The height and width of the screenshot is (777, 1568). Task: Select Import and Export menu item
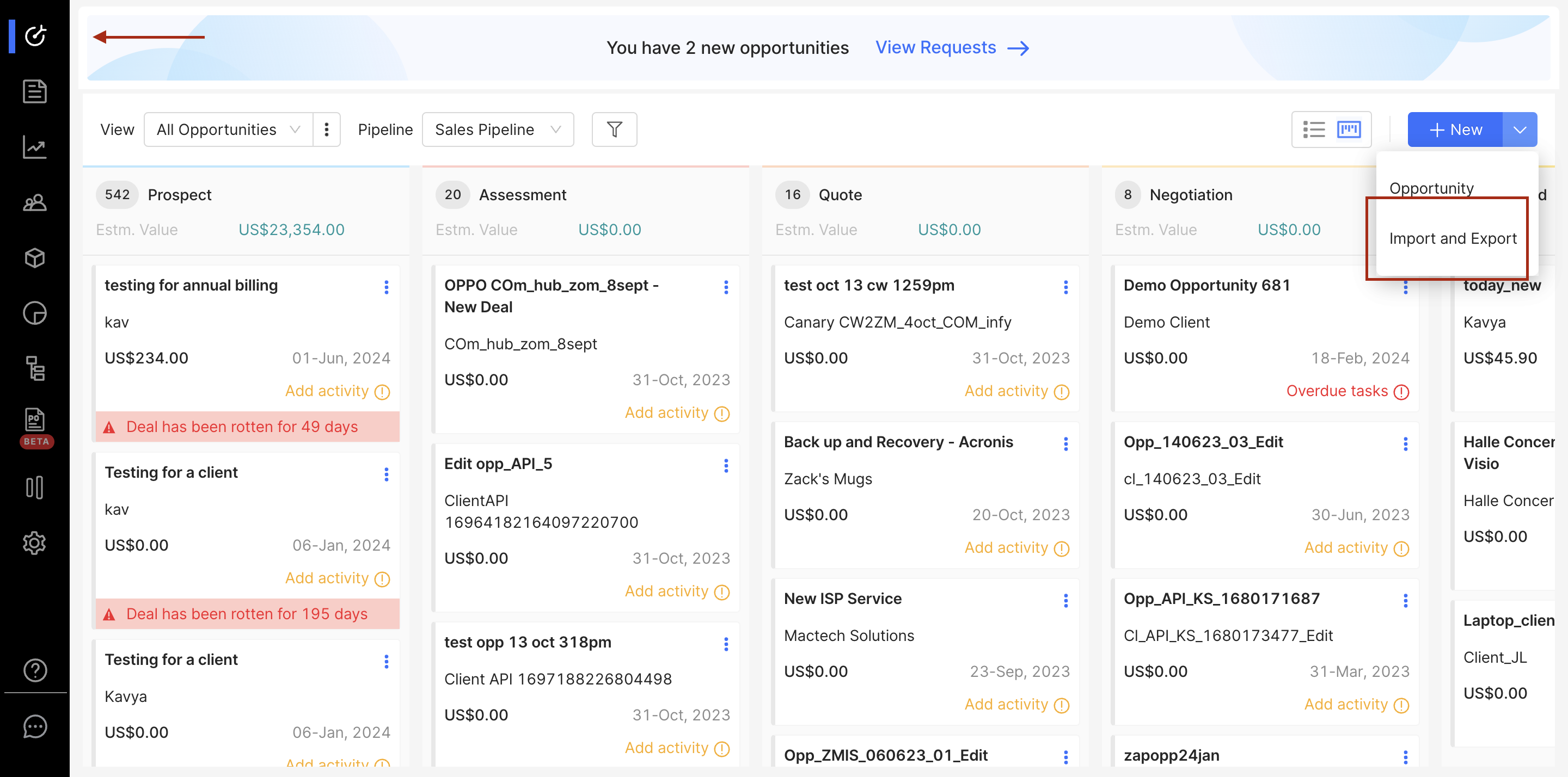click(1453, 238)
